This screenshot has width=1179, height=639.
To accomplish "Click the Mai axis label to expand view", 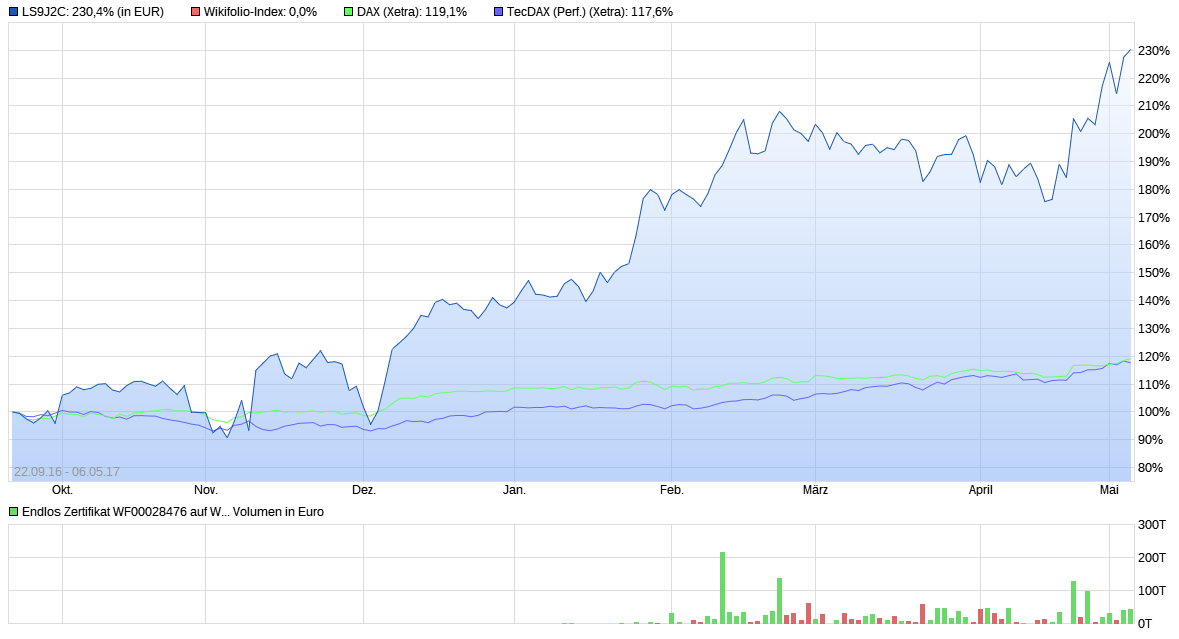I will click(1108, 491).
